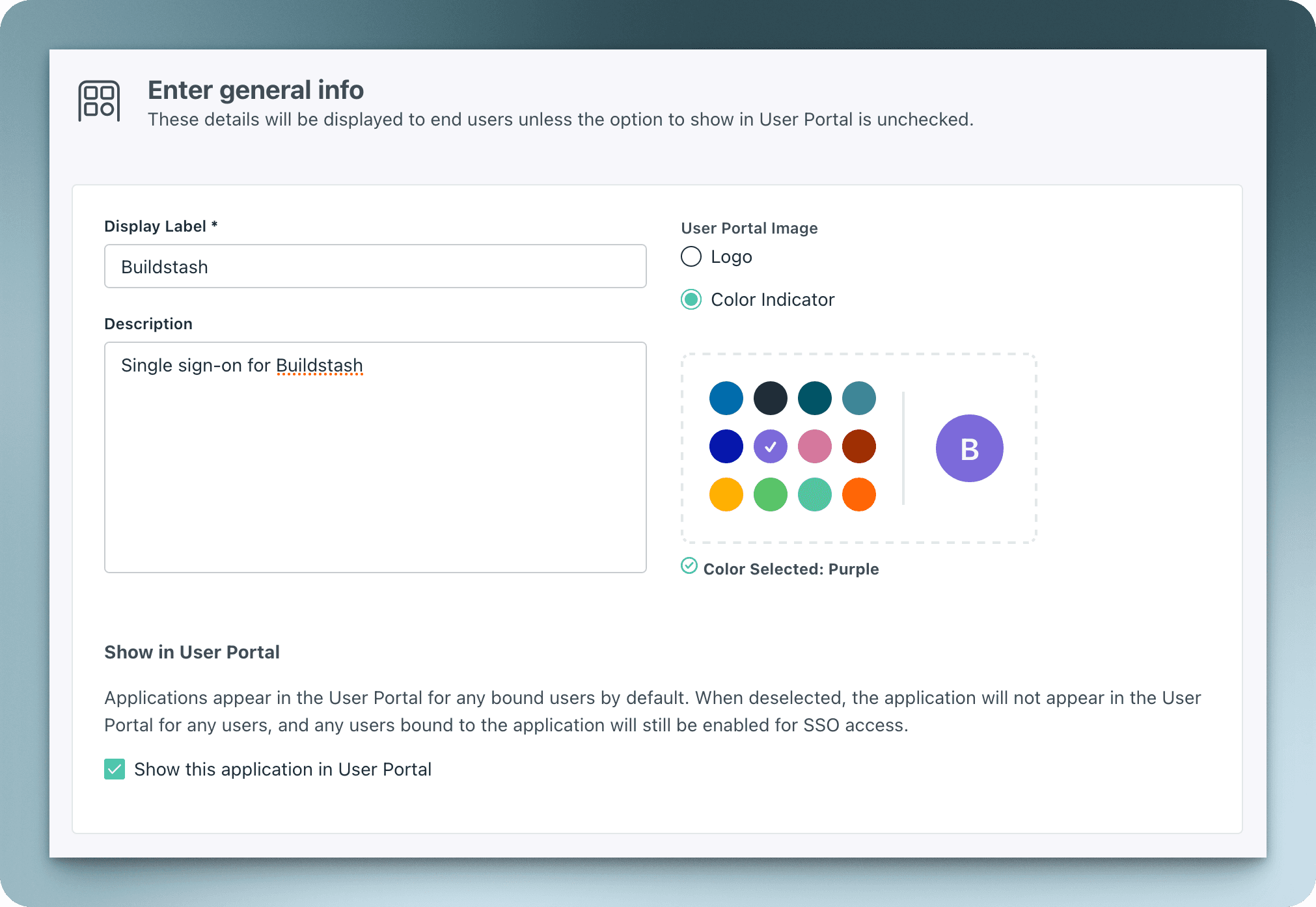Select the charcoal color swatch
The width and height of the screenshot is (1316, 907).
click(770, 398)
